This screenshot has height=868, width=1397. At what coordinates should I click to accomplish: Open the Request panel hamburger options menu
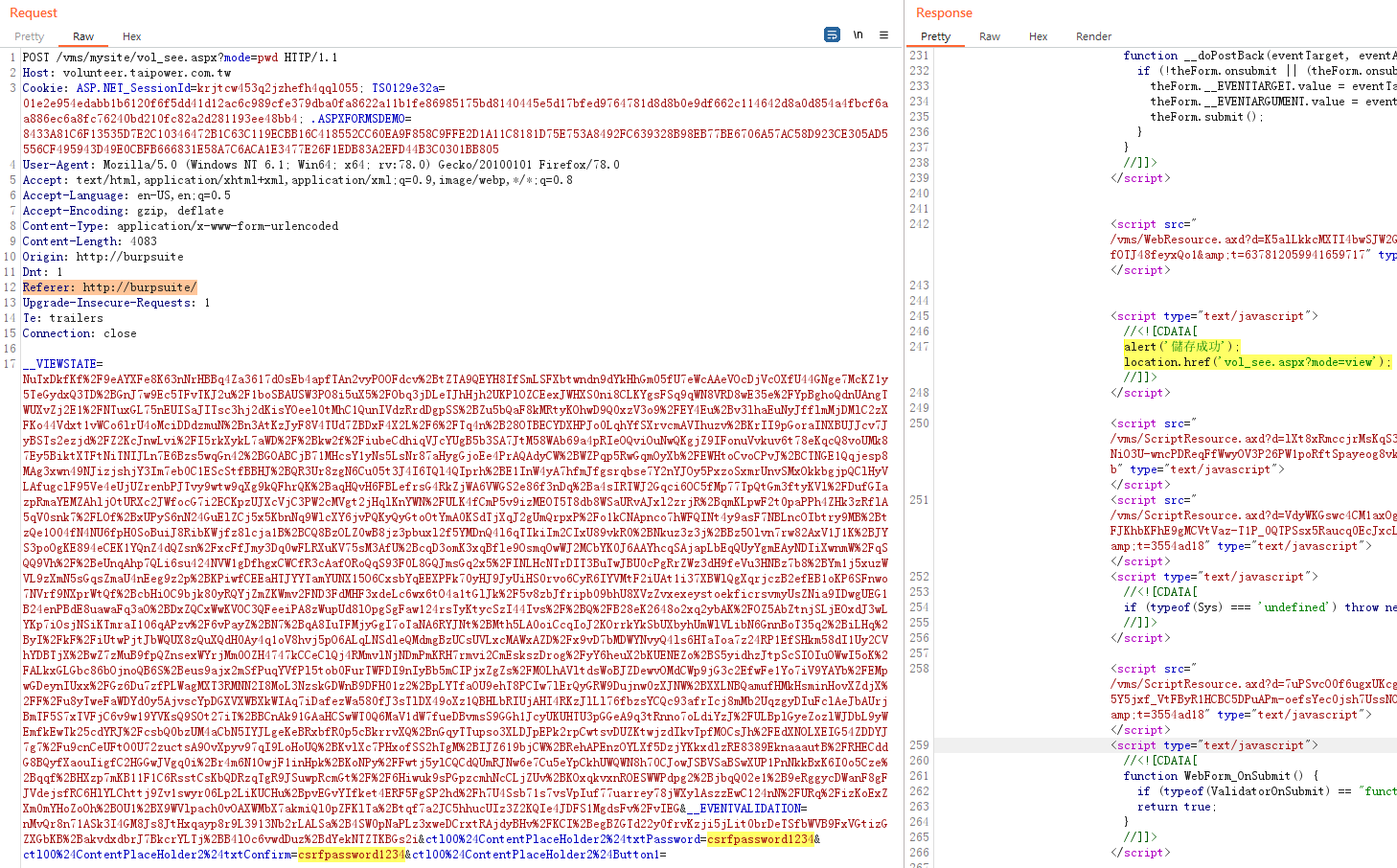[883, 34]
